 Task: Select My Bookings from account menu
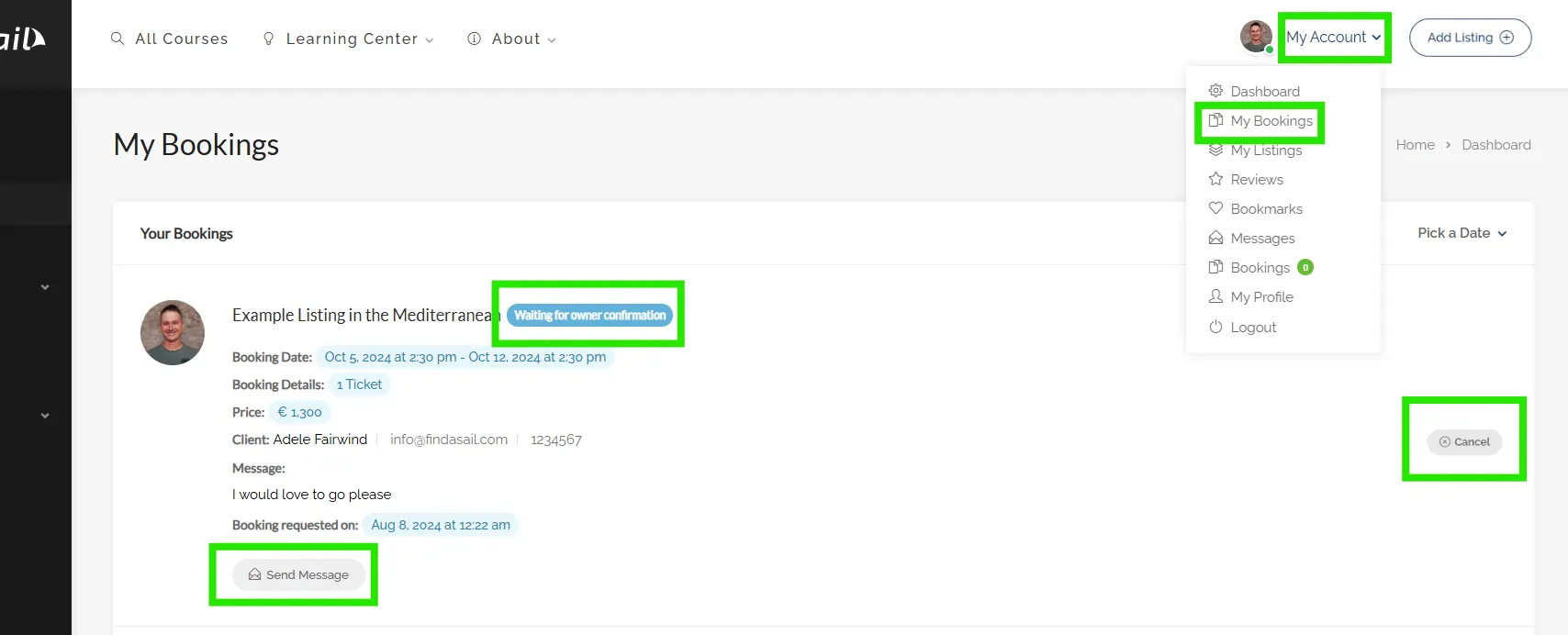point(1271,121)
